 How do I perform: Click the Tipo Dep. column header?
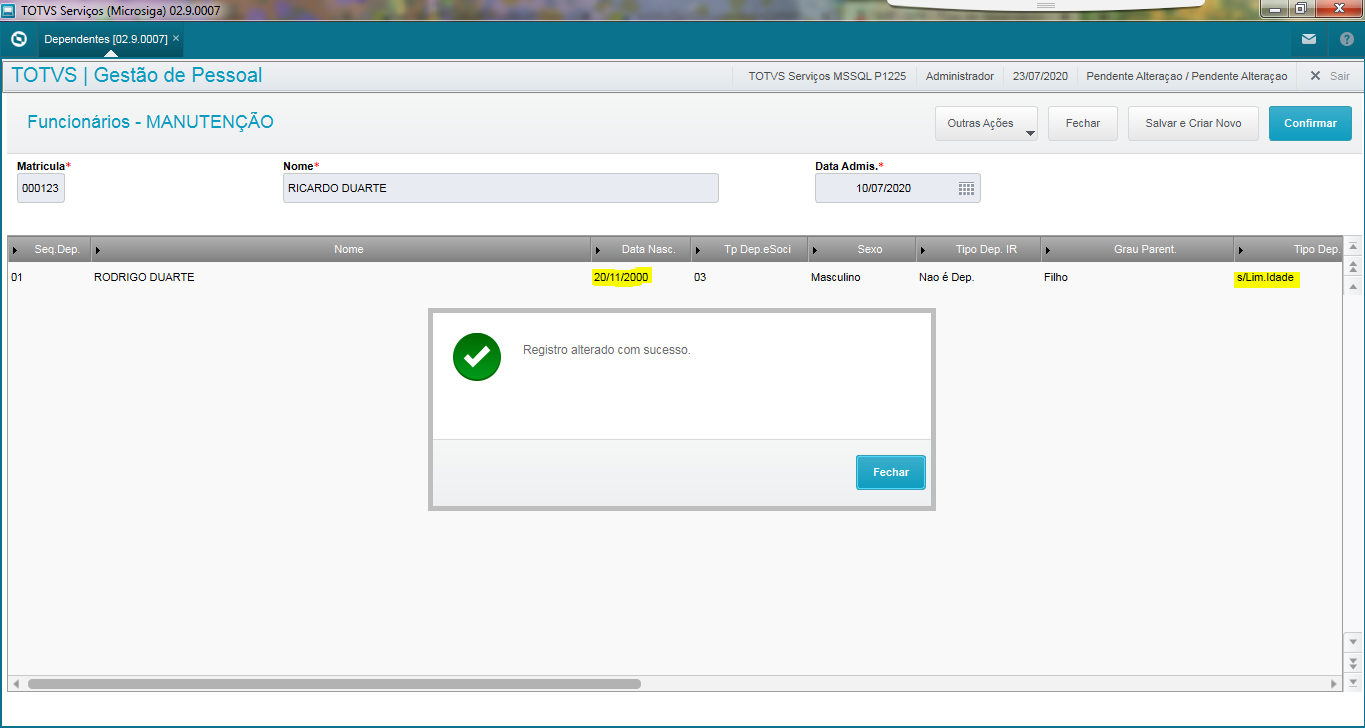point(1289,249)
